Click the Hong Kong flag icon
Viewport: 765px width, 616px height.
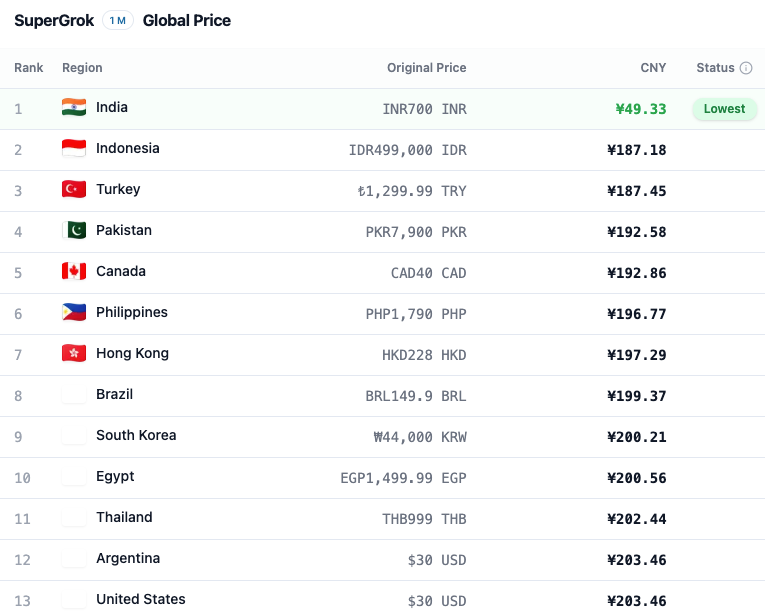[x=74, y=353]
